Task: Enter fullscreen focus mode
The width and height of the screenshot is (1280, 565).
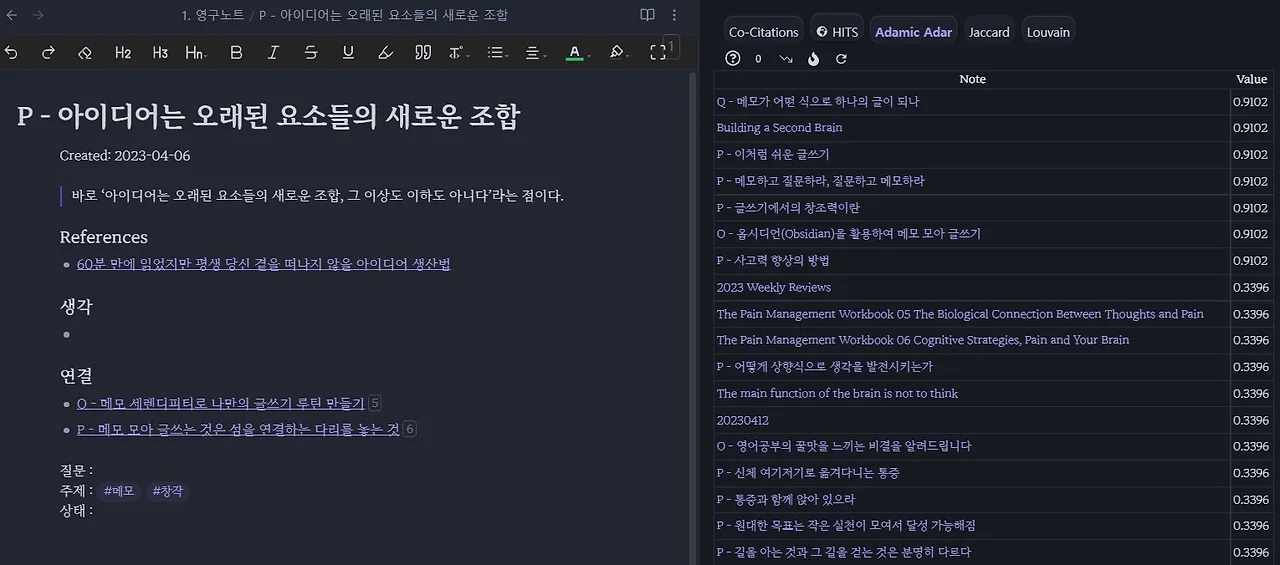Action: [x=658, y=52]
